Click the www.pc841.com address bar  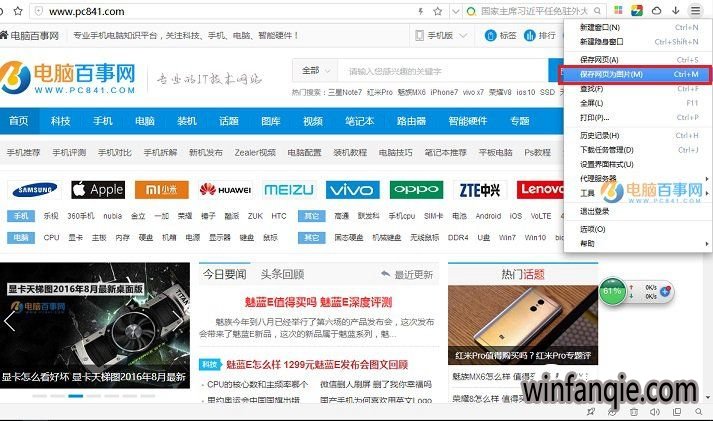(x=223, y=11)
